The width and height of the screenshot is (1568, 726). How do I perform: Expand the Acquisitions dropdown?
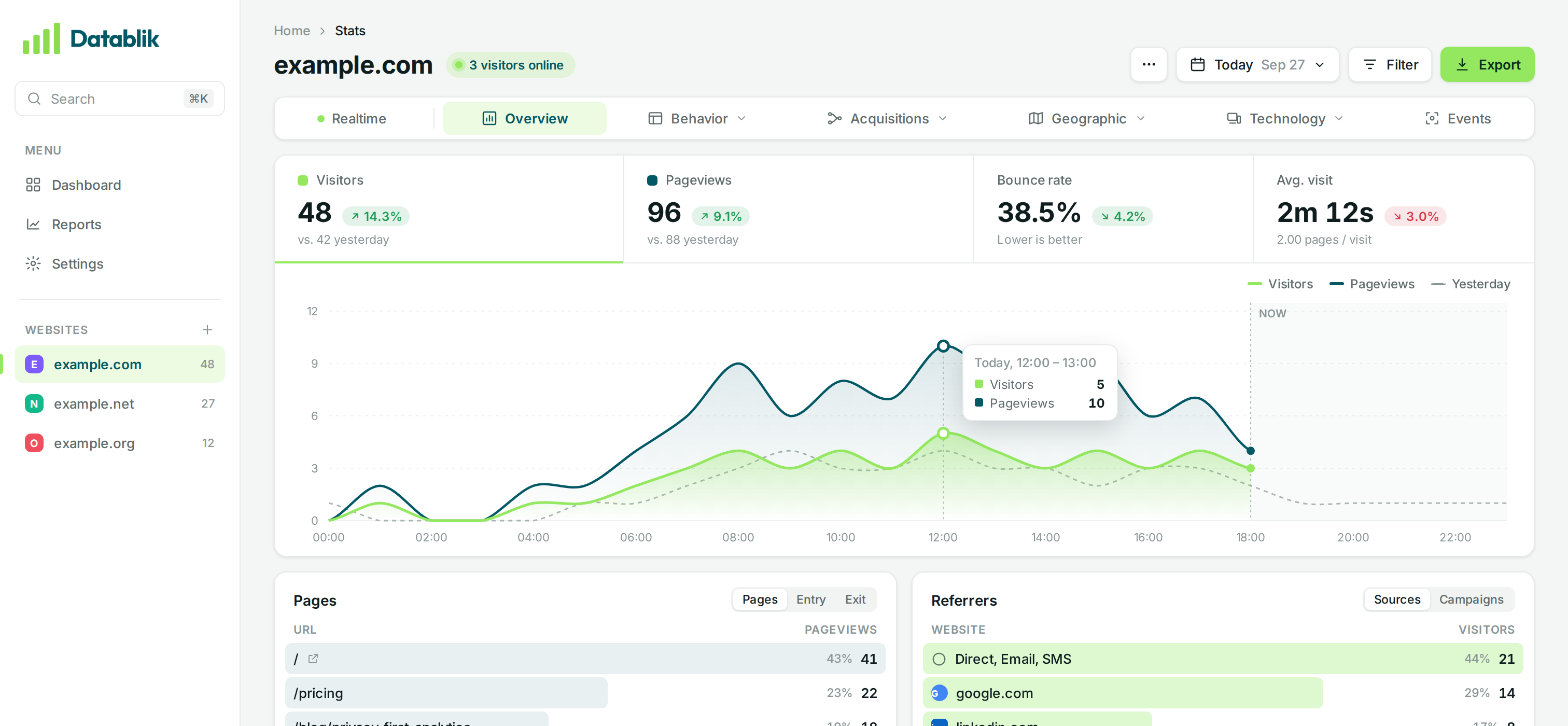click(886, 119)
